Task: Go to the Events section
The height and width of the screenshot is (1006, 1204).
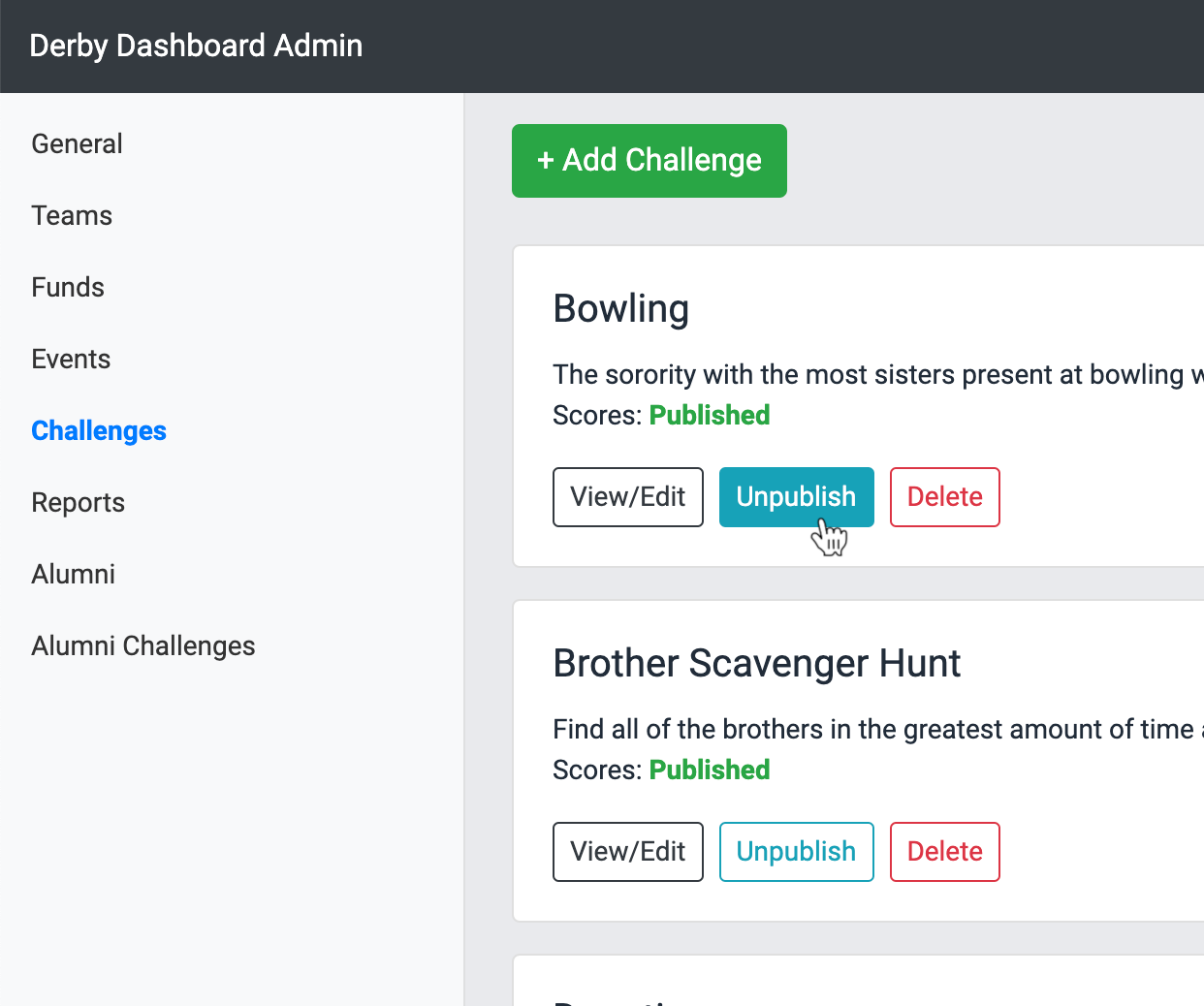Action: click(x=71, y=359)
